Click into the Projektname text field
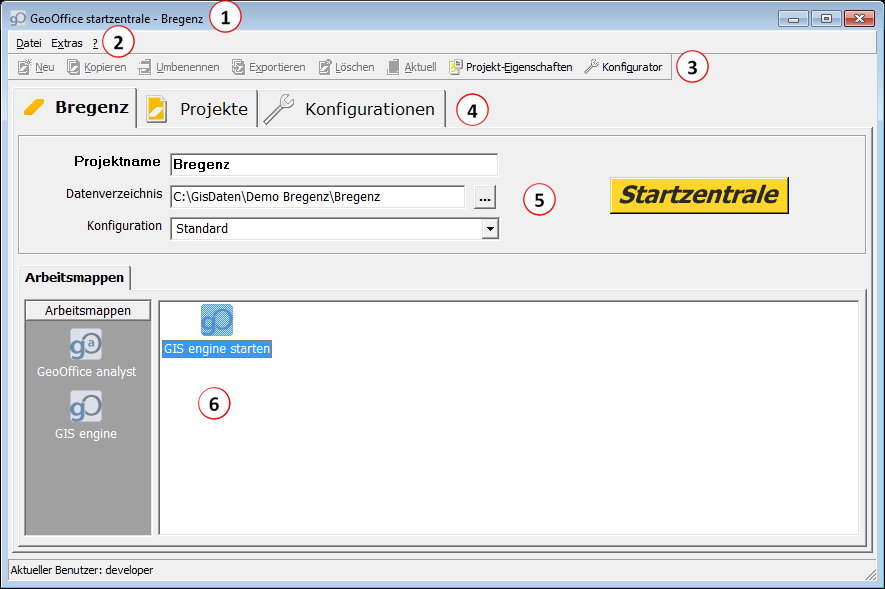 tap(333, 164)
